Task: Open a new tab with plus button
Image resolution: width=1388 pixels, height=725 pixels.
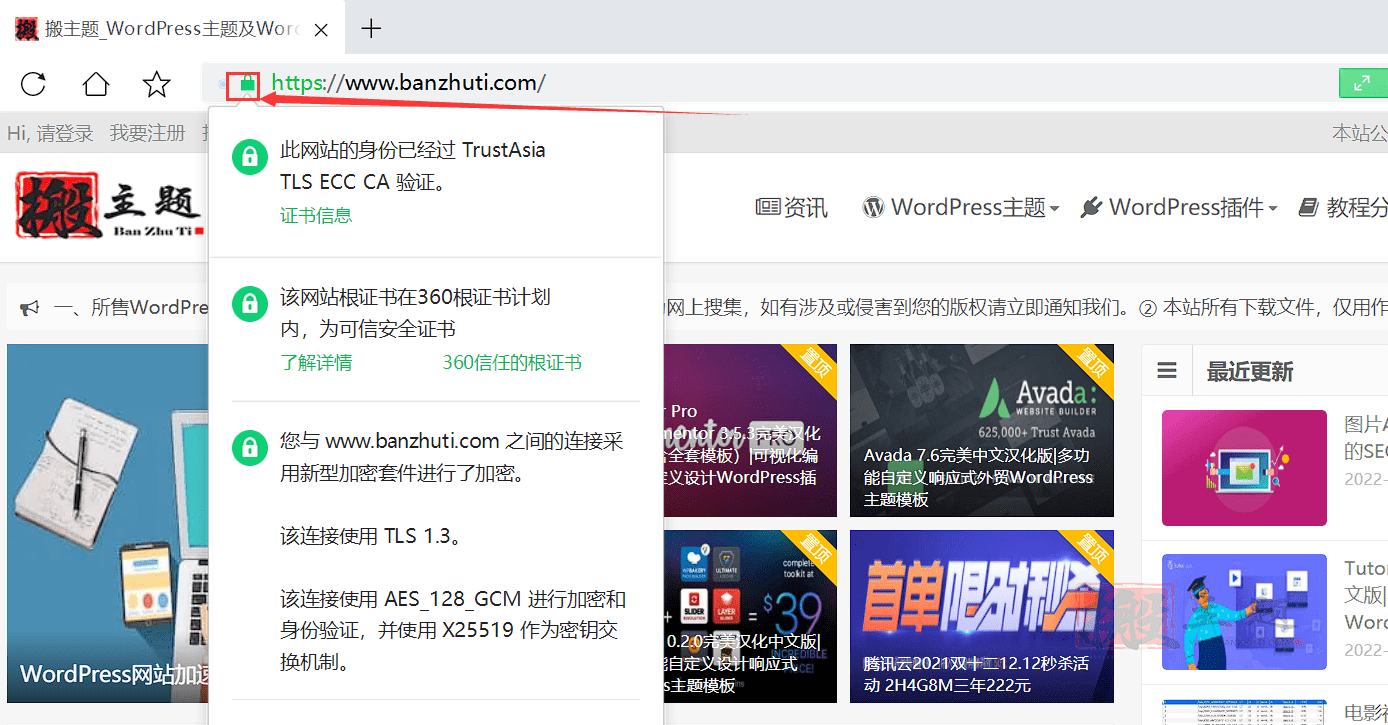Action: tap(371, 28)
